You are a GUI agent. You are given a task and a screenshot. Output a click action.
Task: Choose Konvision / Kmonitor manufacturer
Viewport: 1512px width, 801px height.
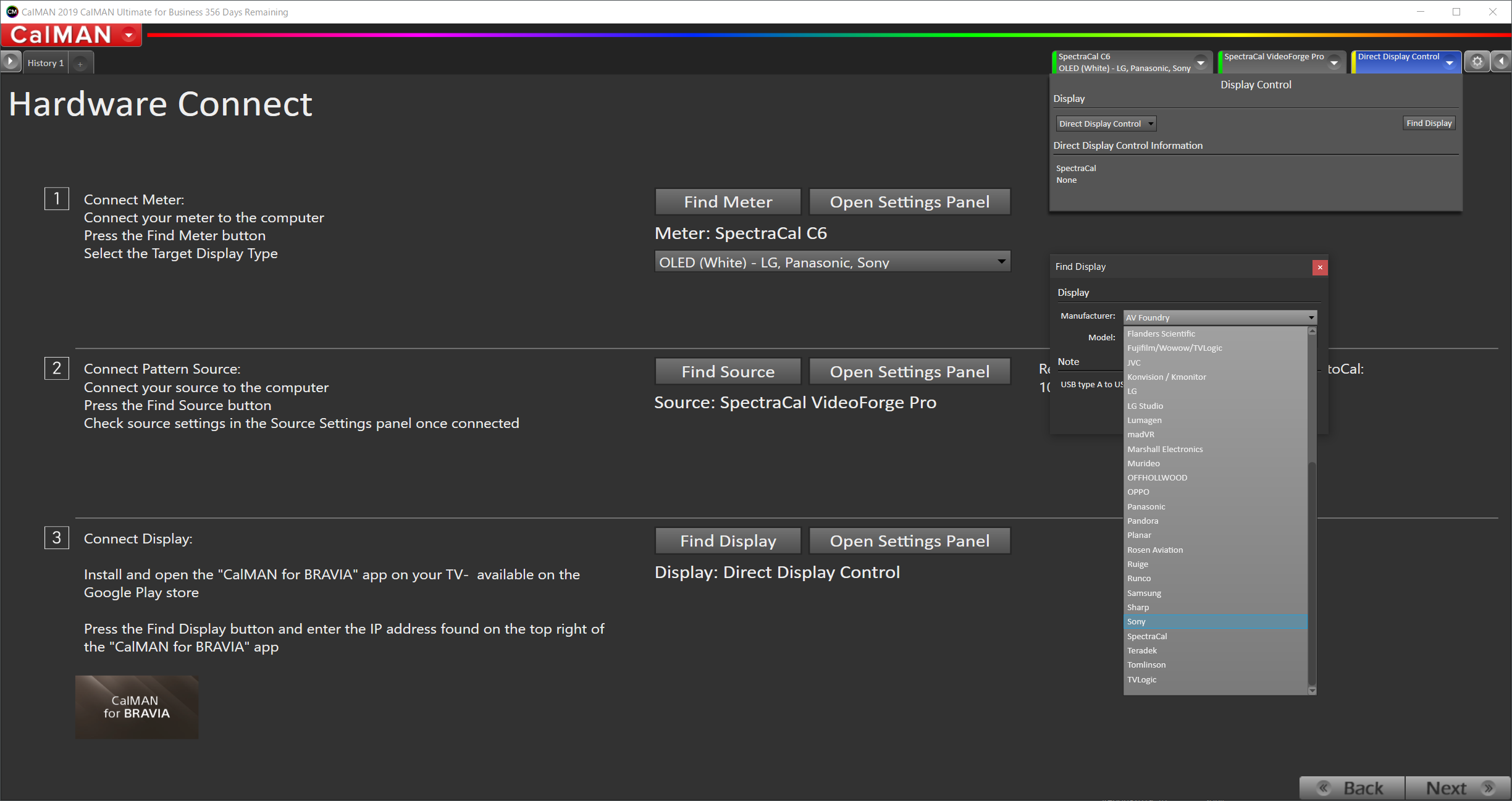(1216, 377)
